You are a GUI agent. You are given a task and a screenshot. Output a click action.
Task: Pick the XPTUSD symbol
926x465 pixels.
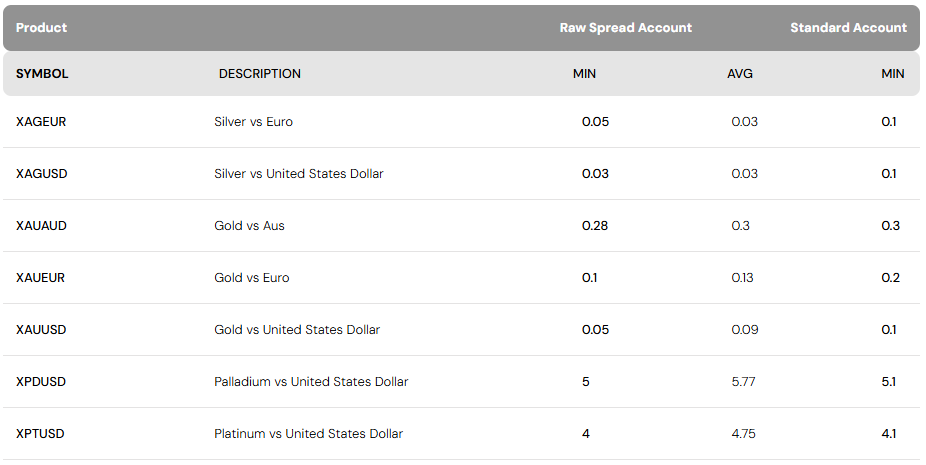point(41,434)
